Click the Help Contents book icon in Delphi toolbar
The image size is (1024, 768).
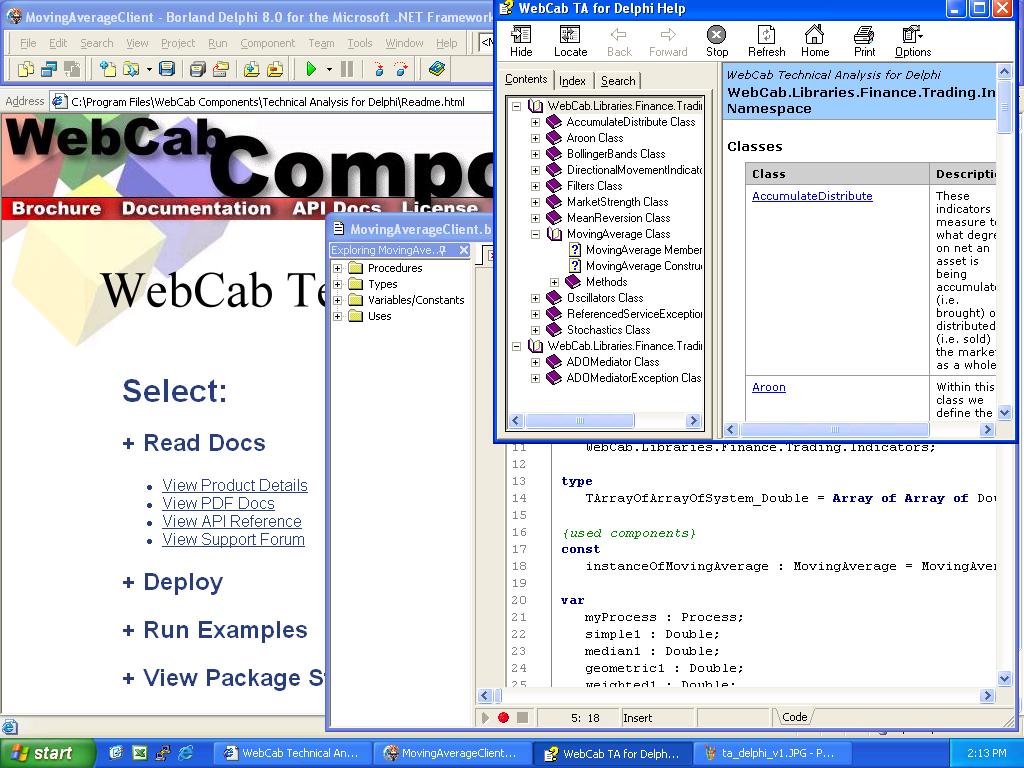(x=437, y=69)
